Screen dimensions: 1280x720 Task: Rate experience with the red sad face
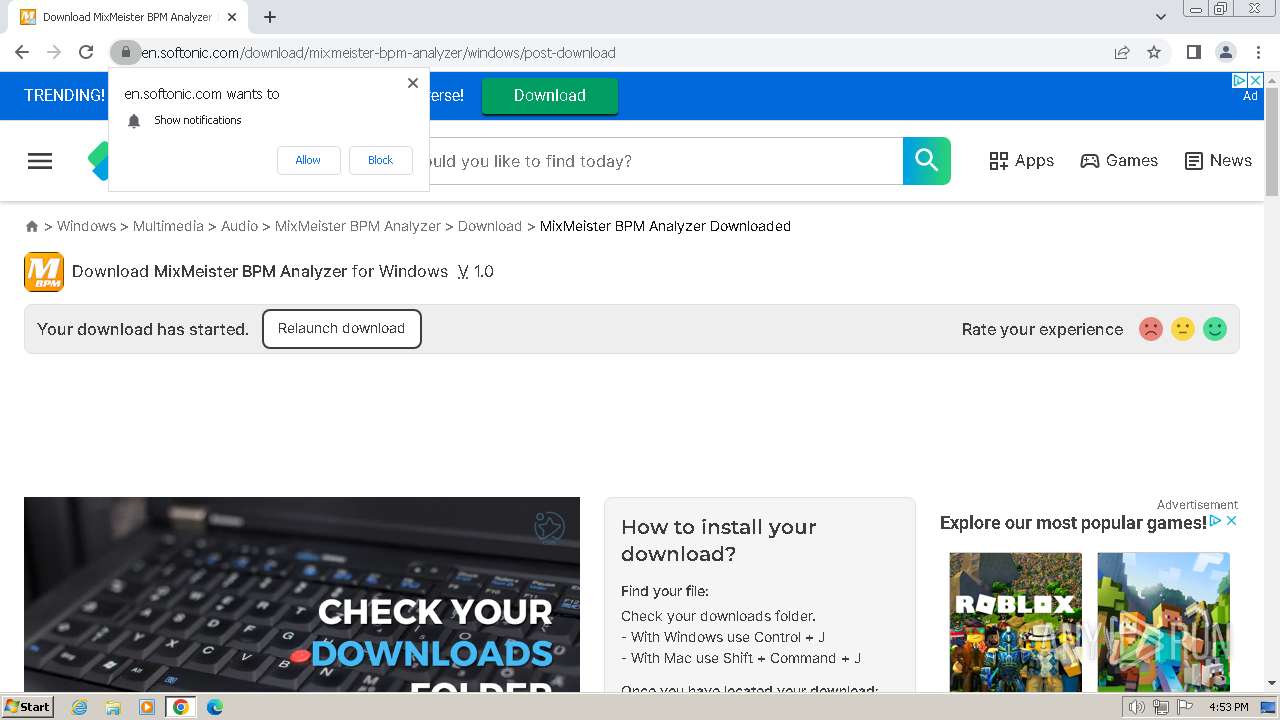click(1151, 329)
